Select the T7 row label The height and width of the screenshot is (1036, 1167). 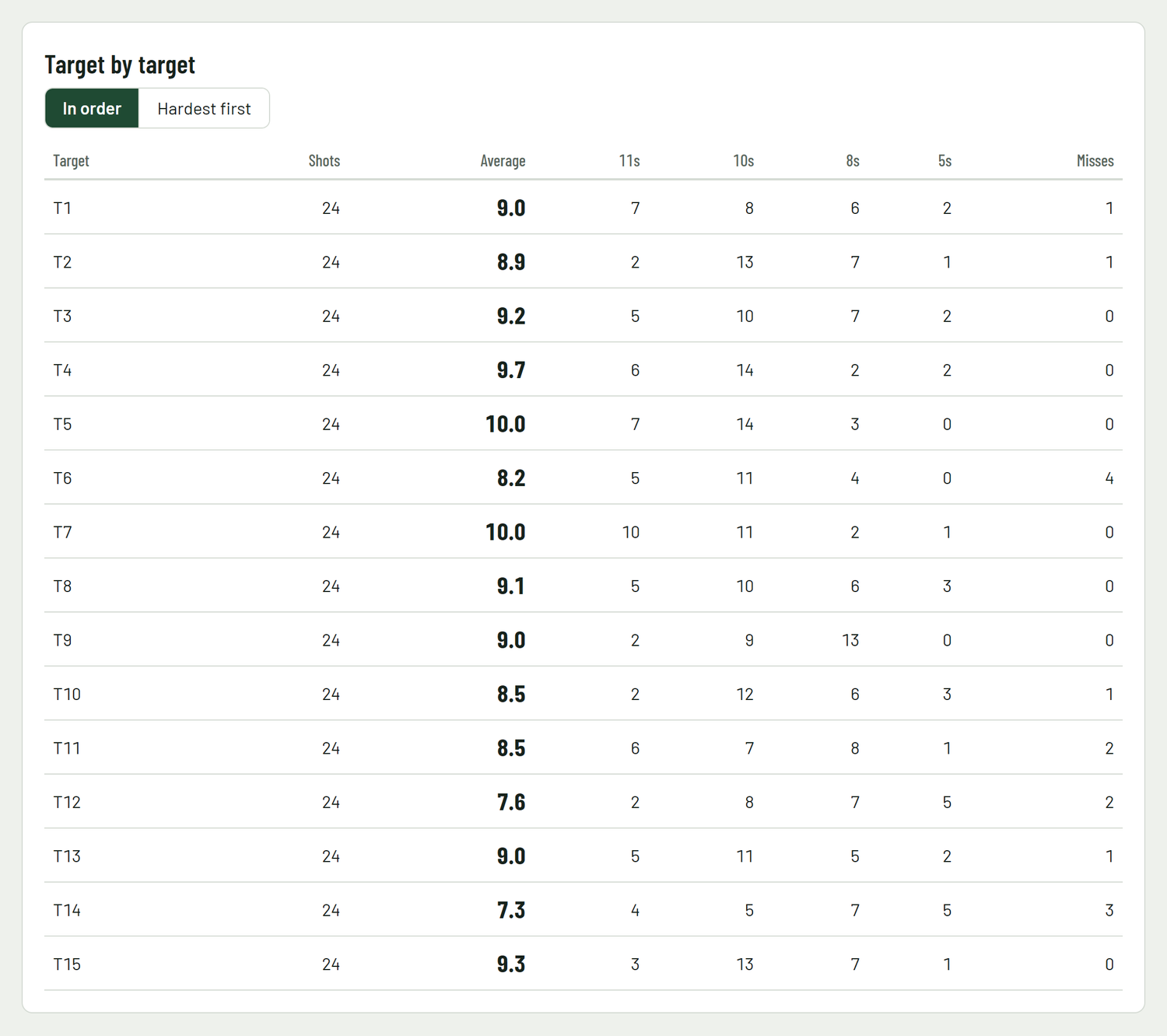tap(62, 532)
